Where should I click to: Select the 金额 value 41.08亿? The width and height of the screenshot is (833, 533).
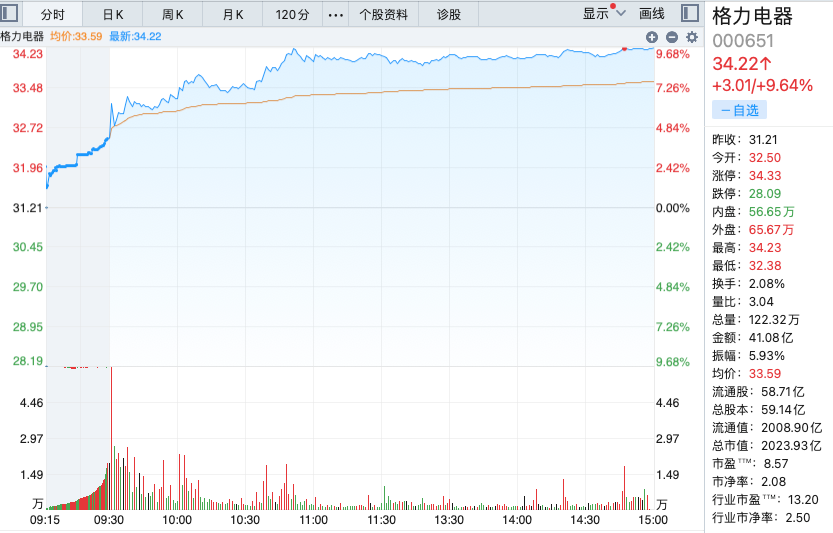(x=771, y=338)
